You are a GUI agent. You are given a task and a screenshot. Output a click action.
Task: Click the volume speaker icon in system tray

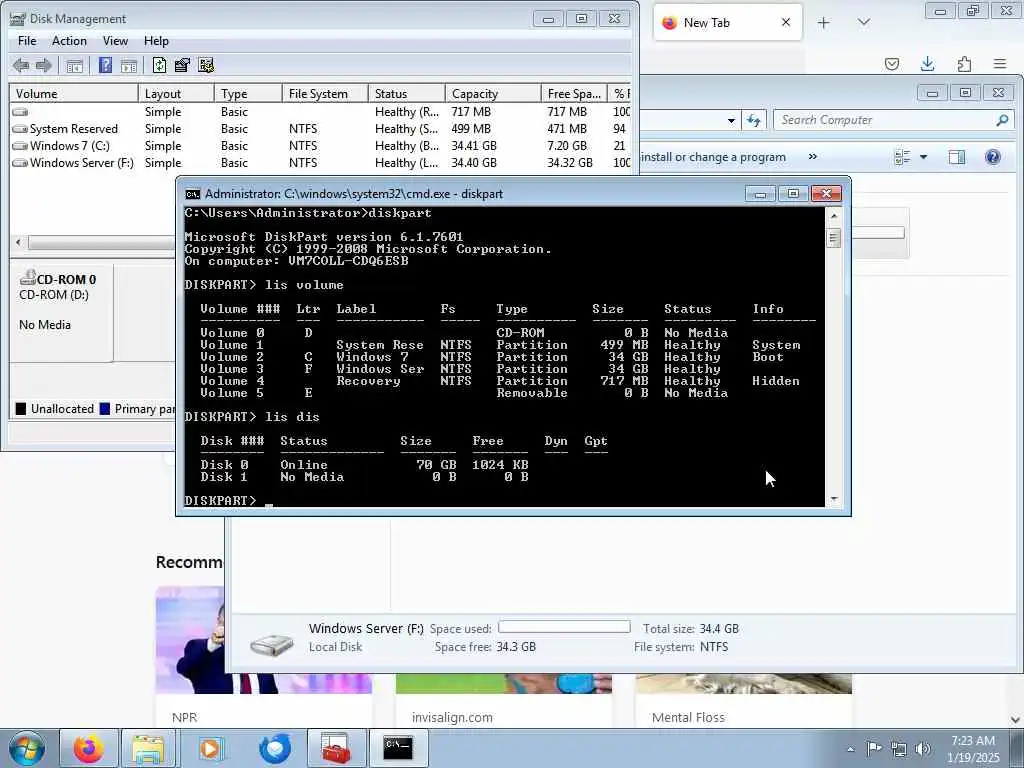[x=923, y=748]
